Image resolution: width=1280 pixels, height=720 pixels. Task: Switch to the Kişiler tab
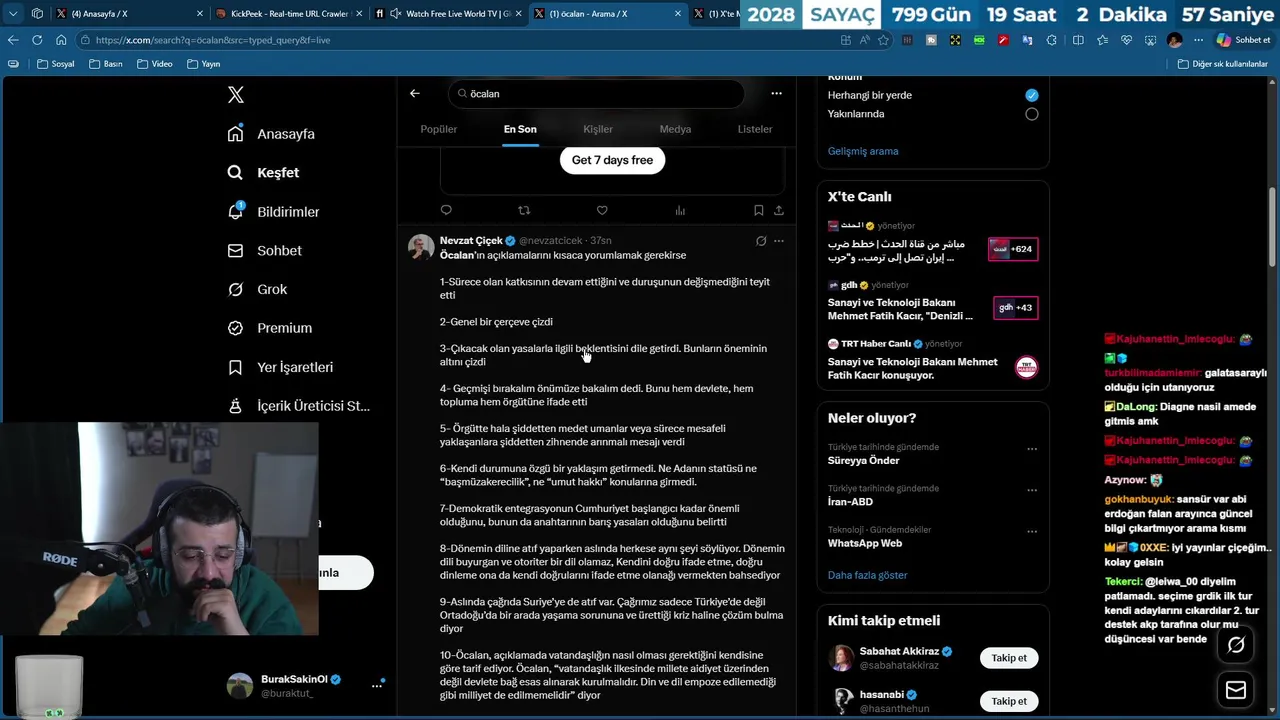coord(598,129)
